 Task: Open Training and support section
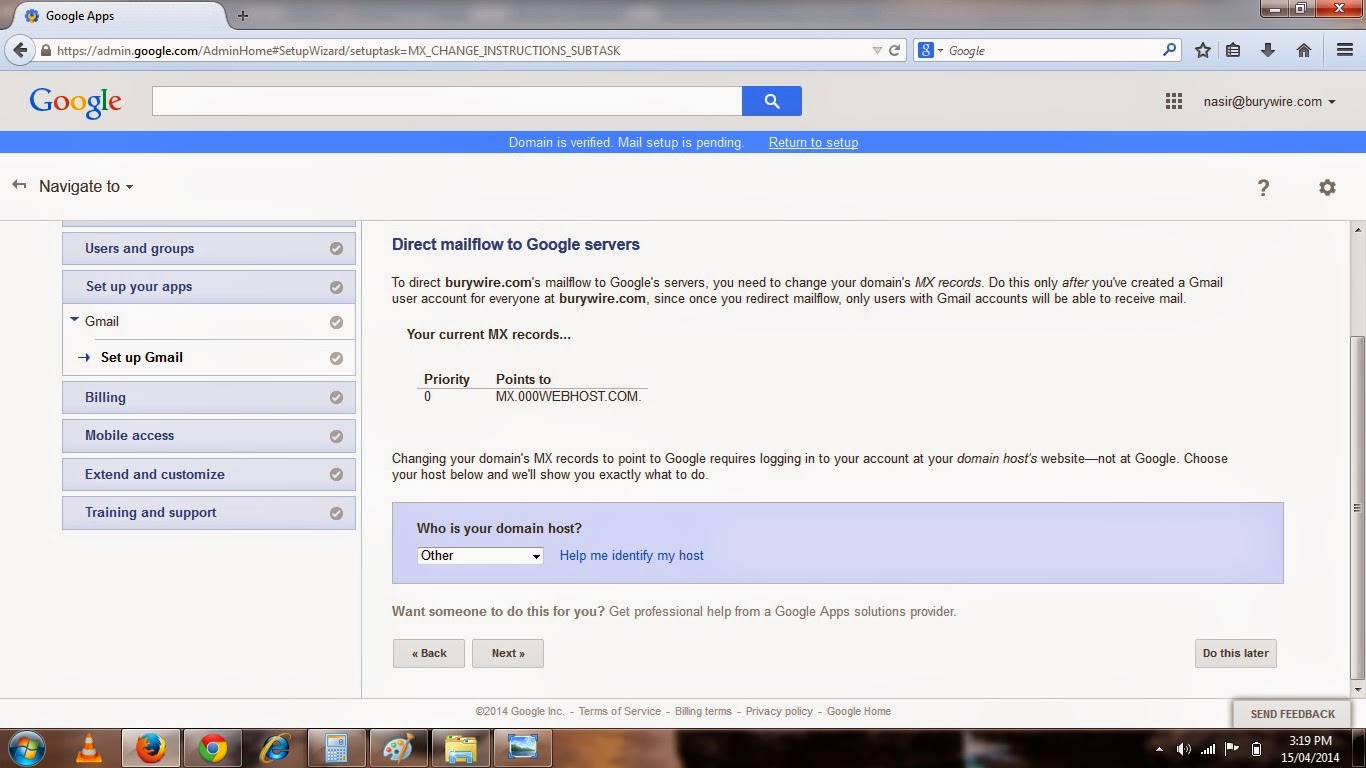(x=208, y=513)
